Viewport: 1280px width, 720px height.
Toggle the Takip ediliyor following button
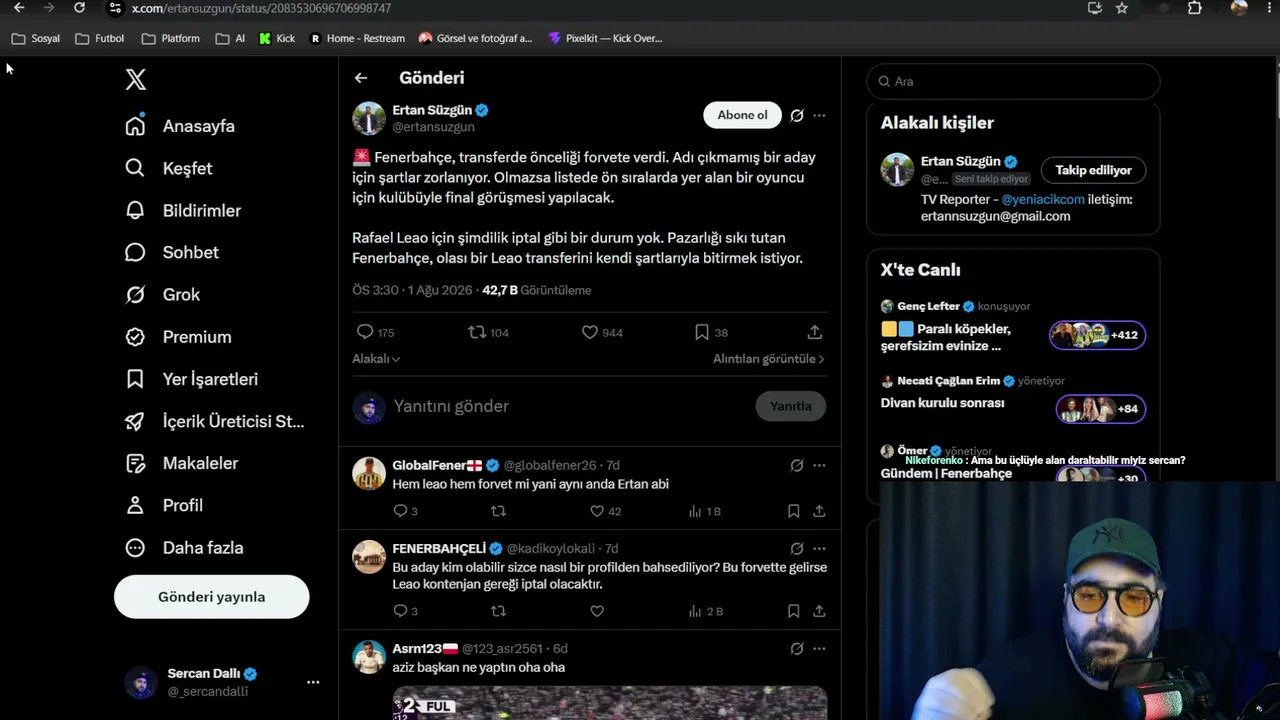(x=1093, y=170)
